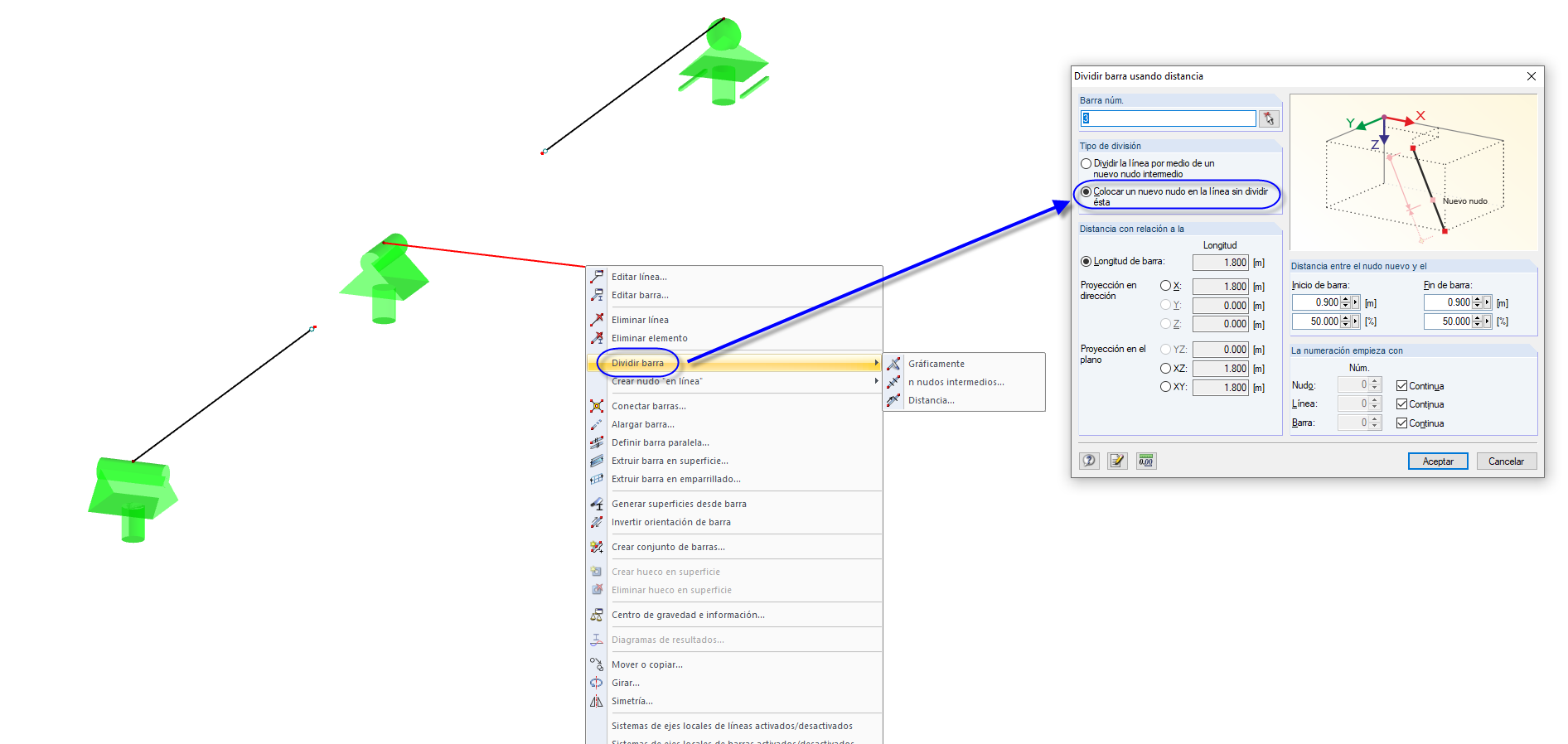Click the Crear conjunto de barras icon
The width and height of the screenshot is (1568, 744).
pos(597,547)
